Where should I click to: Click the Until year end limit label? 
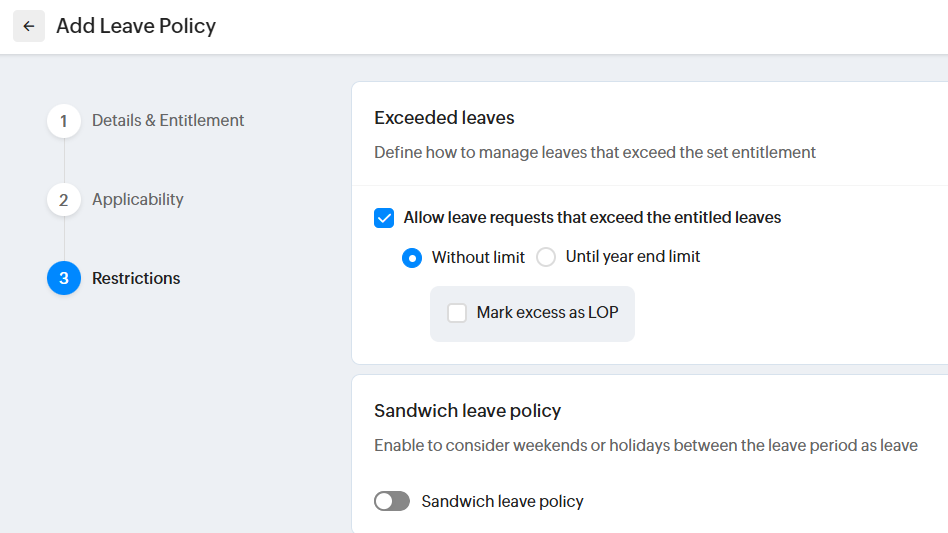click(x=633, y=256)
